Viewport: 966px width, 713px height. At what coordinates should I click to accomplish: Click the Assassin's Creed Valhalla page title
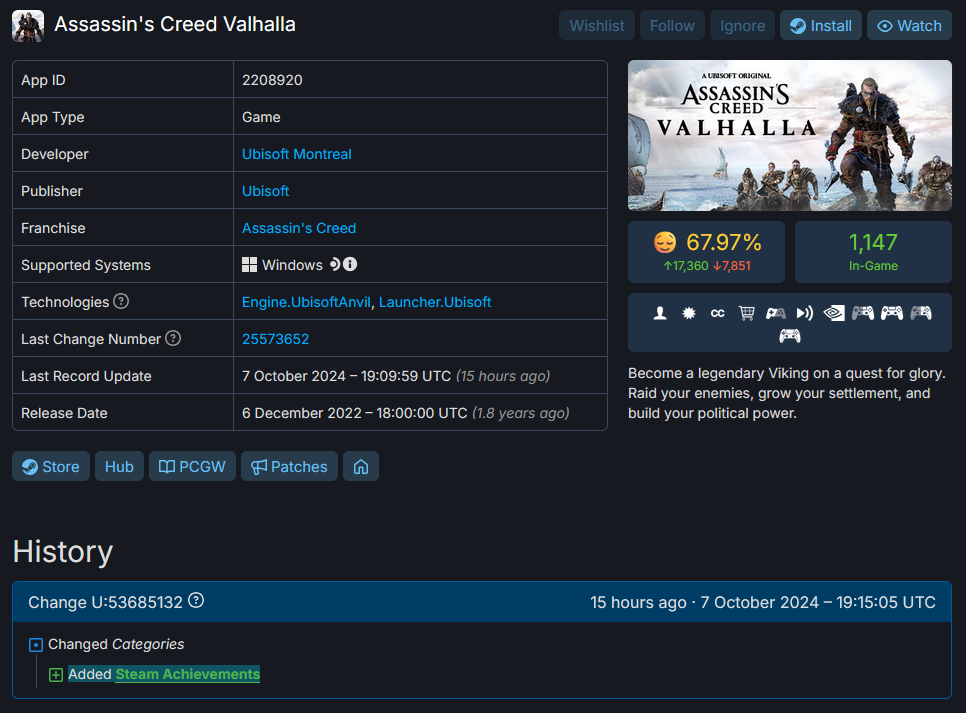(x=175, y=25)
